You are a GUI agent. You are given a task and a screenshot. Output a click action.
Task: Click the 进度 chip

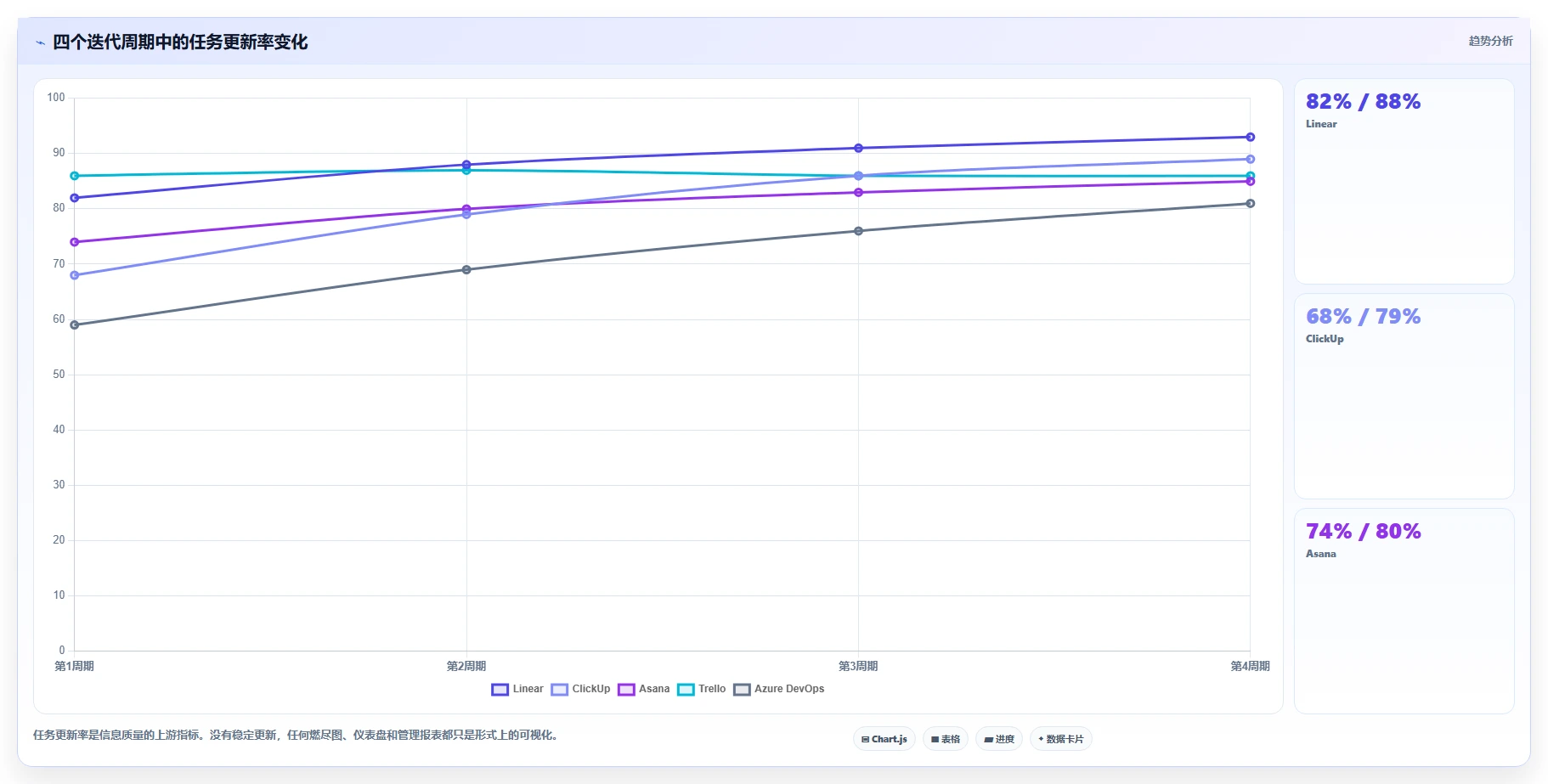[999, 739]
